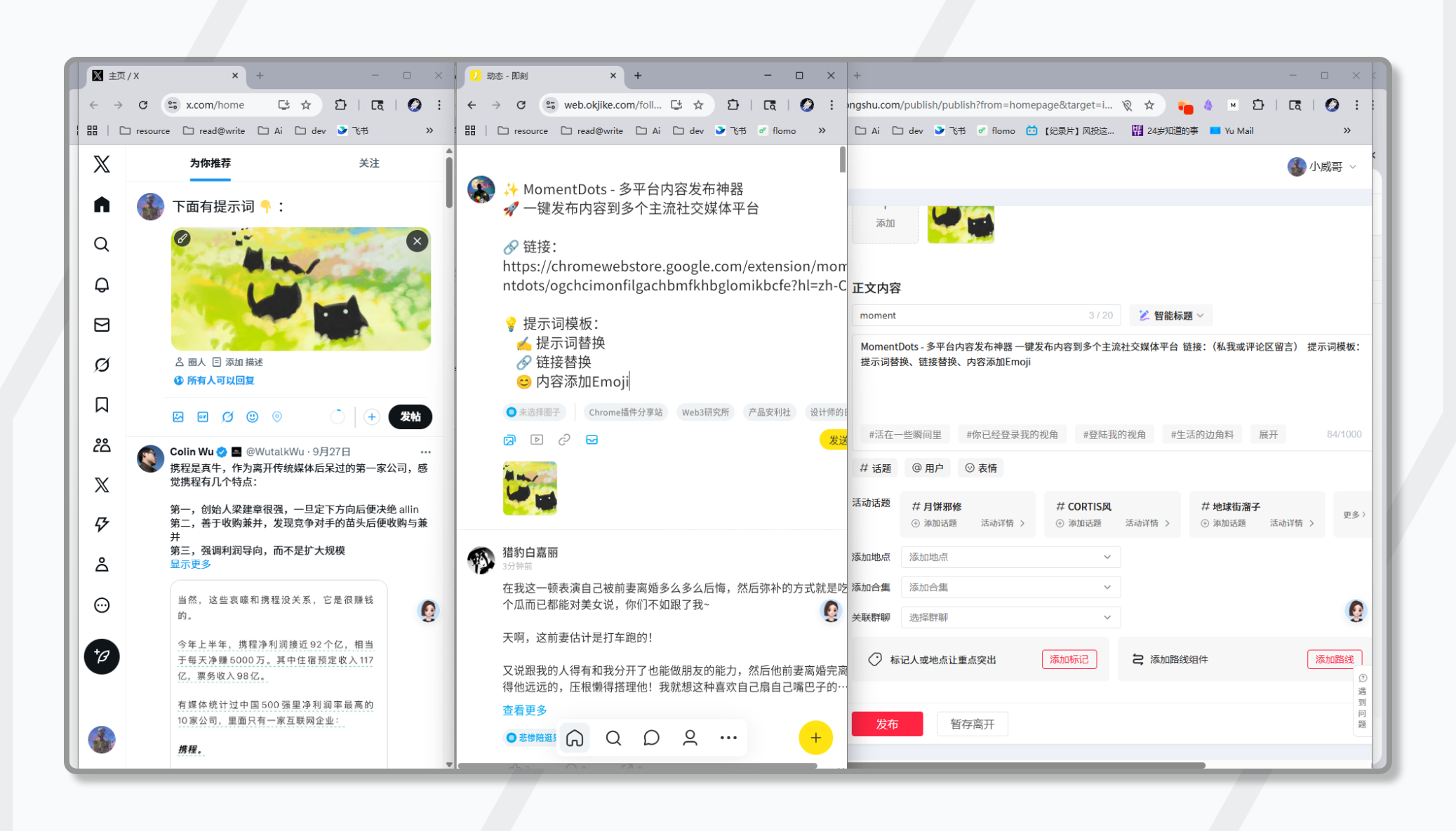The height and width of the screenshot is (831, 1456).
Task: Switch to the 为你推荐 tab
Action: pyautogui.click(x=210, y=163)
